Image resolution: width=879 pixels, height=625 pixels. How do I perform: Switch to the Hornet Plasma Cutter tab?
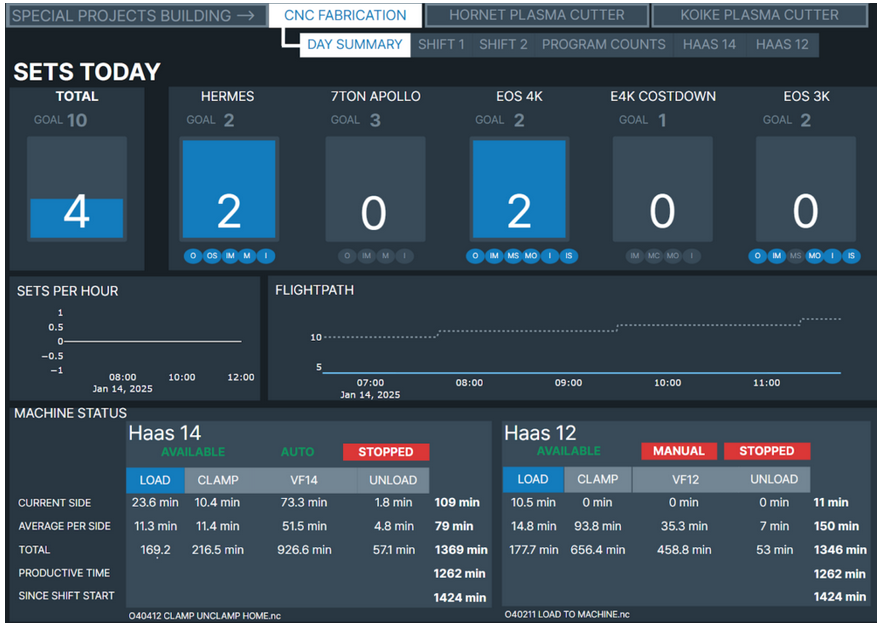[x=536, y=15]
